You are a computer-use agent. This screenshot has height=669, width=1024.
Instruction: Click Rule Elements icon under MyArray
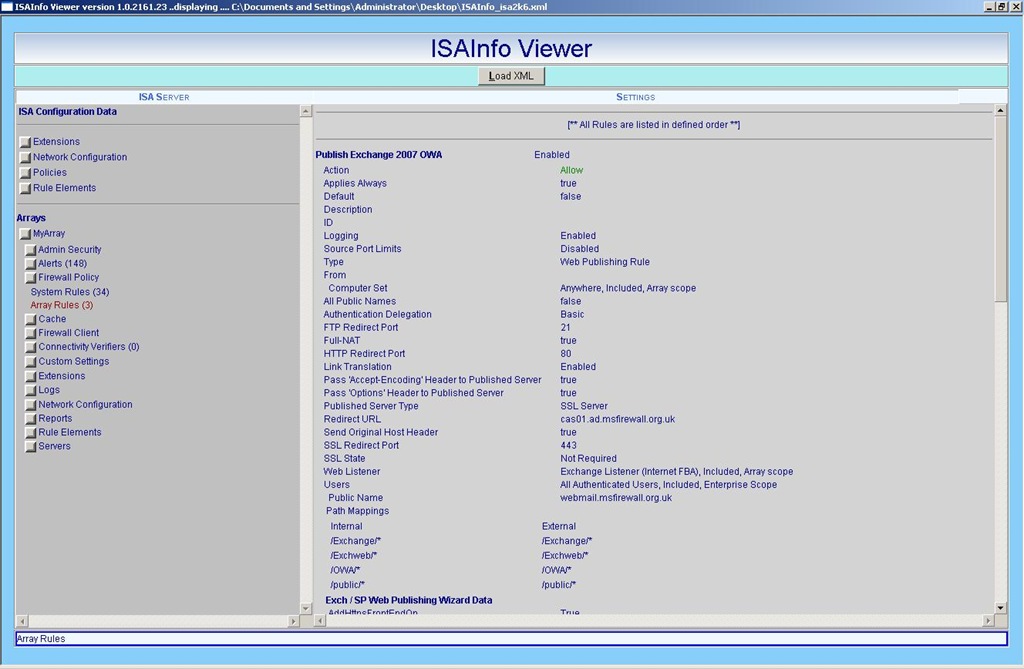[x=31, y=432]
